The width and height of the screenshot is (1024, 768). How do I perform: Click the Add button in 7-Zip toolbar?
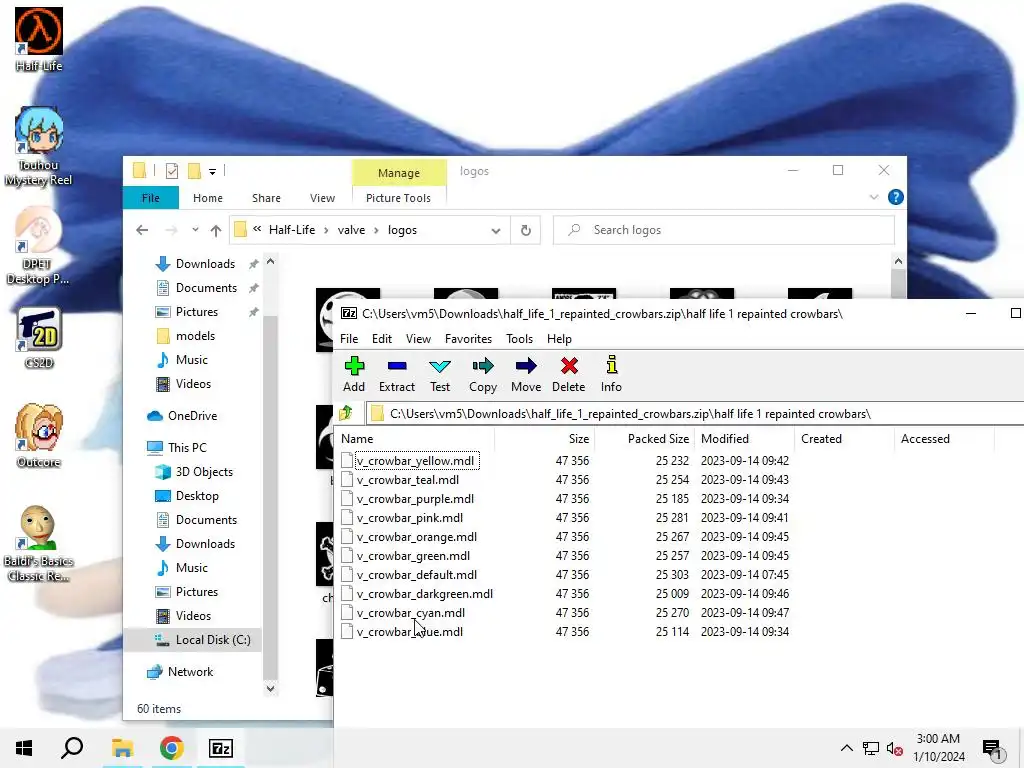pyautogui.click(x=354, y=374)
